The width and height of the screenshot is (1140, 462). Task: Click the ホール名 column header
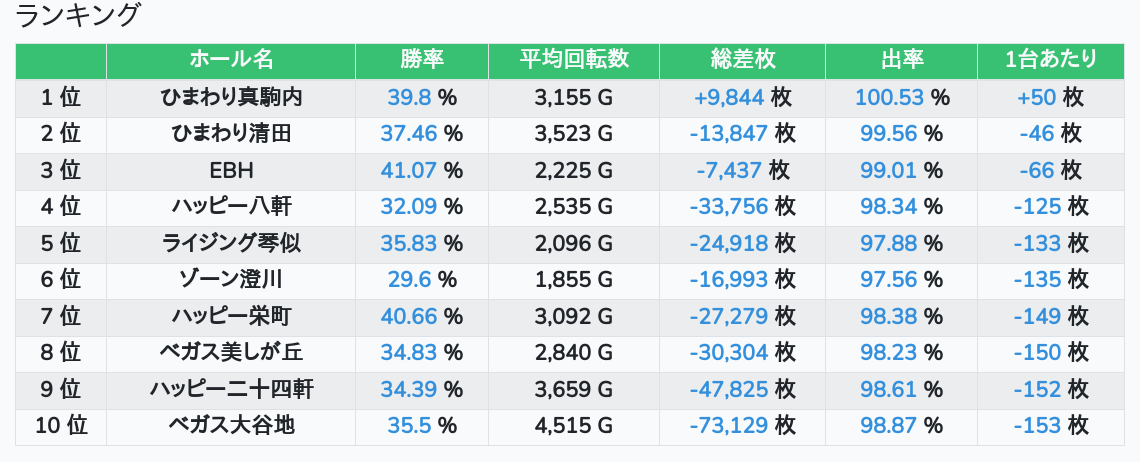click(231, 60)
